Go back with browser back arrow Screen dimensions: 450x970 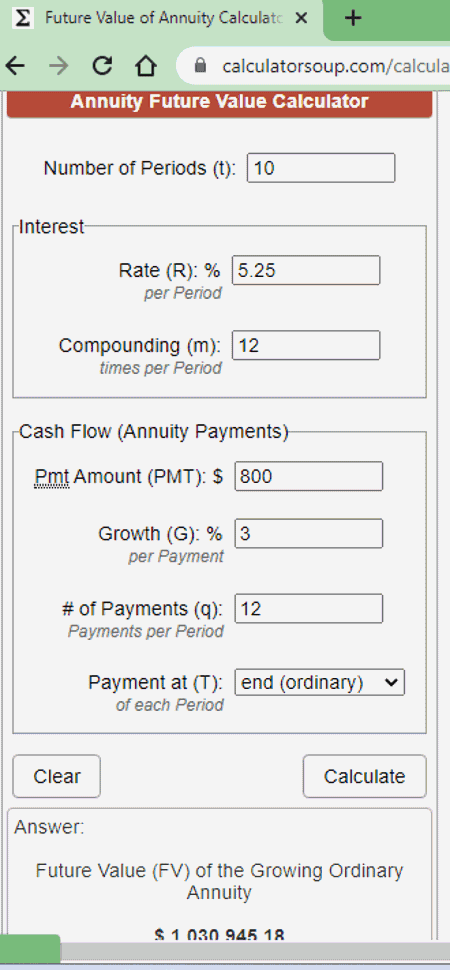tap(15, 66)
